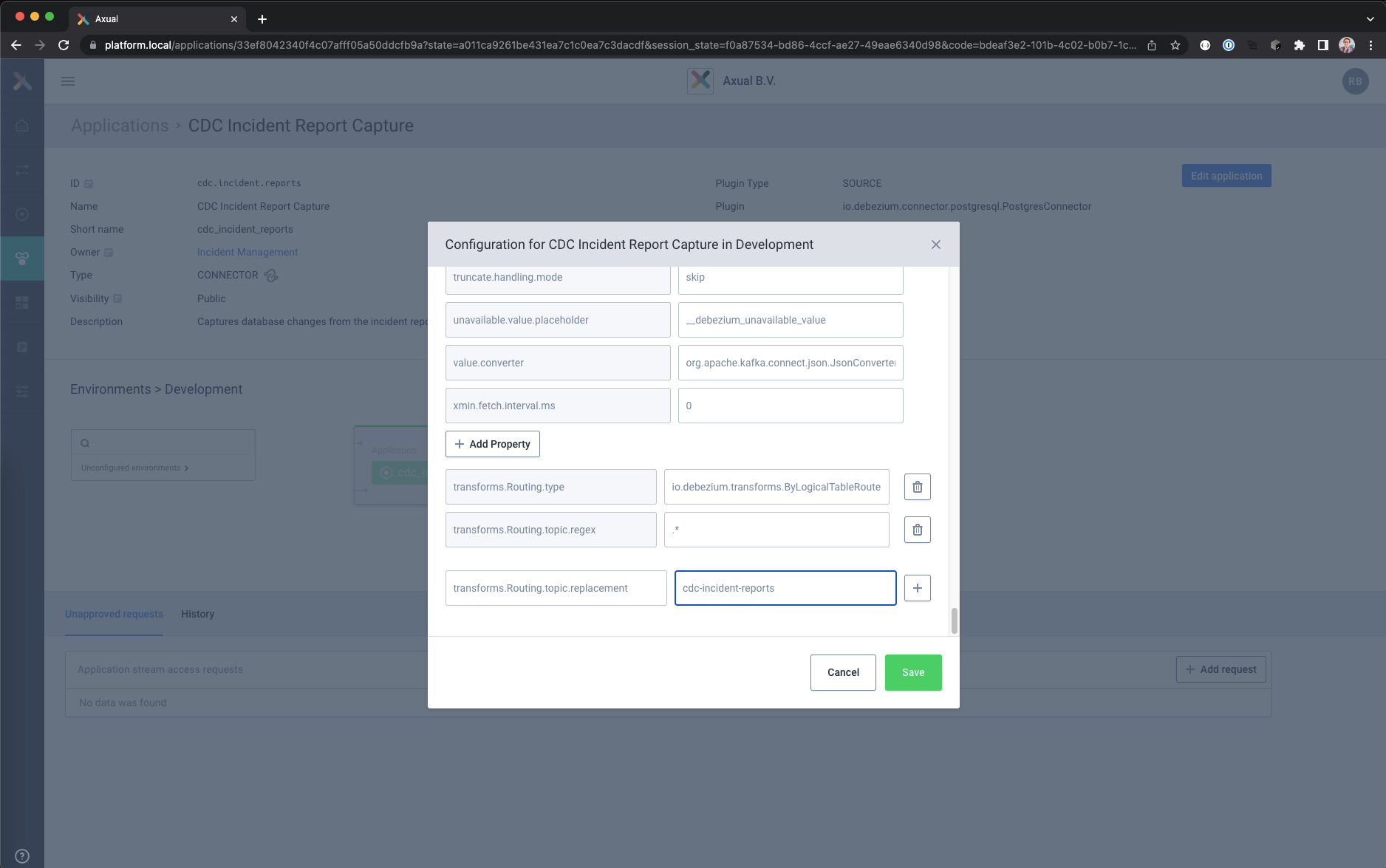1386x868 pixels.
Task: Click the environment search field
Action: point(163,443)
